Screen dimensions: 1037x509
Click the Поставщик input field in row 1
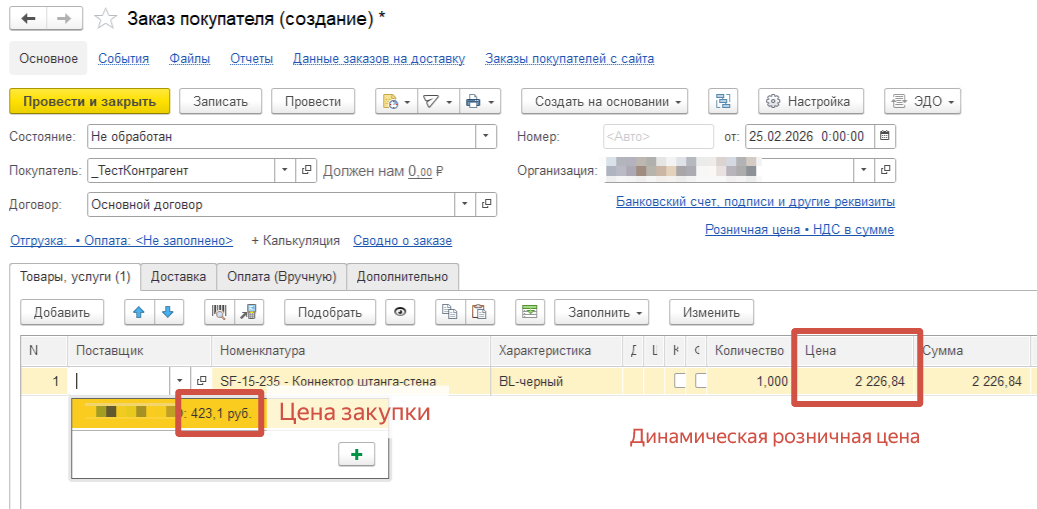[120, 381]
